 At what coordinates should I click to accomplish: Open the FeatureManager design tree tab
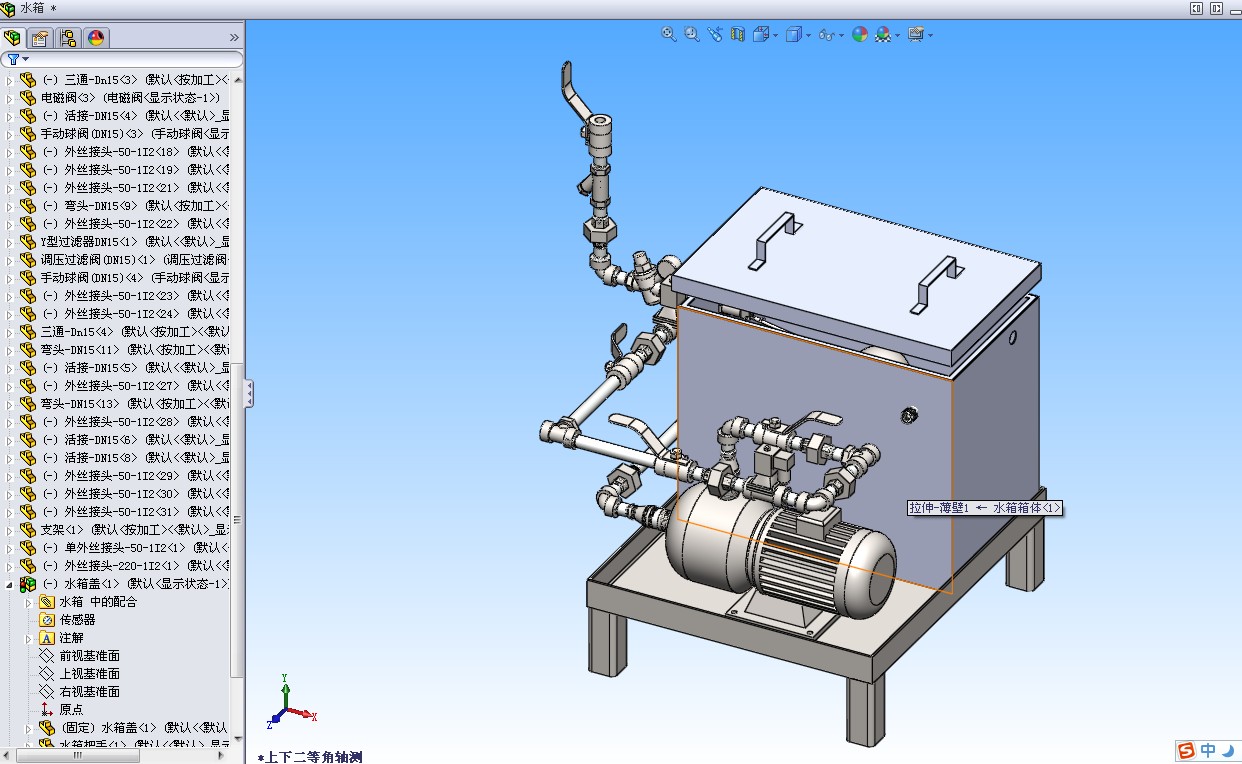pyautogui.click(x=13, y=38)
